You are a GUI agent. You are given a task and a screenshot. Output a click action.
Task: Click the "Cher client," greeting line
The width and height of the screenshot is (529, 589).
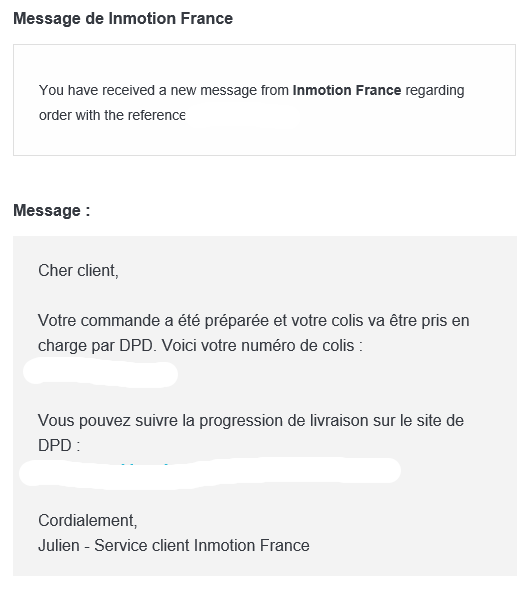tap(78, 270)
